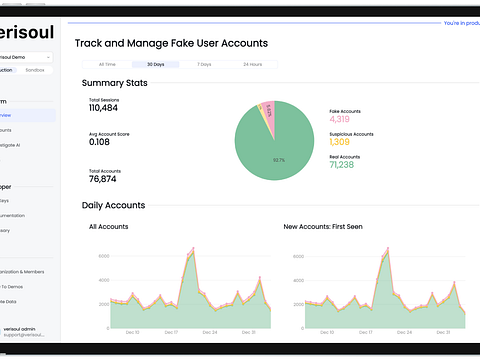Image resolution: width=480 pixels, height=360 pixels.
Task: Select the 24 Hours range tab
Action: tap(253, 64)
